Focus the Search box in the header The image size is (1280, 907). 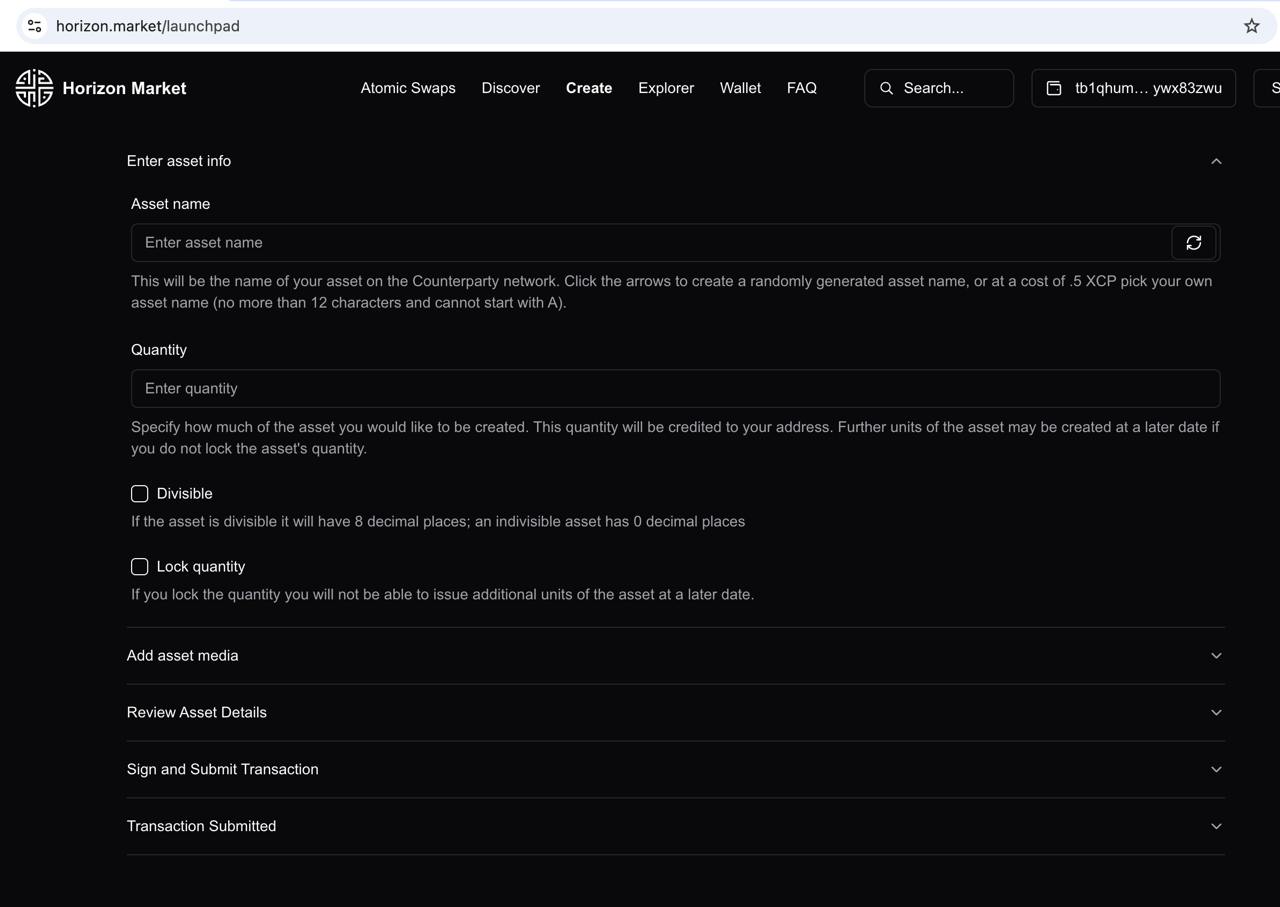939,88
